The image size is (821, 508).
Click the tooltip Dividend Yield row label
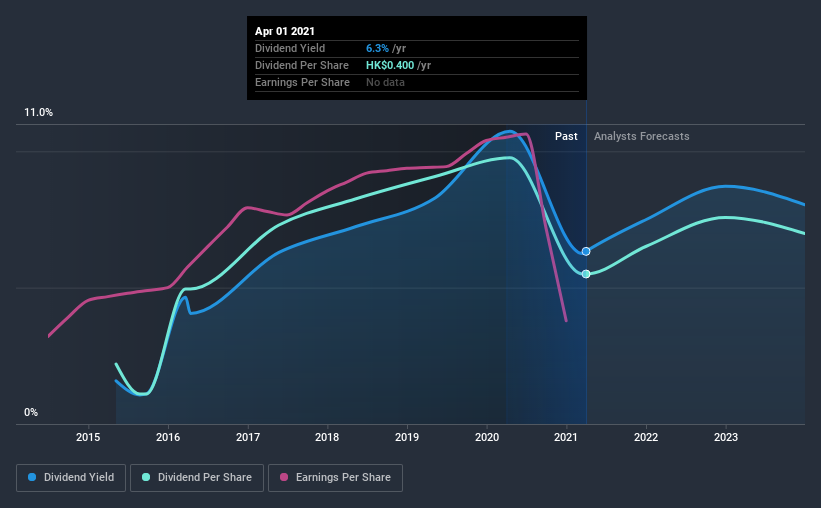[290, 48]
